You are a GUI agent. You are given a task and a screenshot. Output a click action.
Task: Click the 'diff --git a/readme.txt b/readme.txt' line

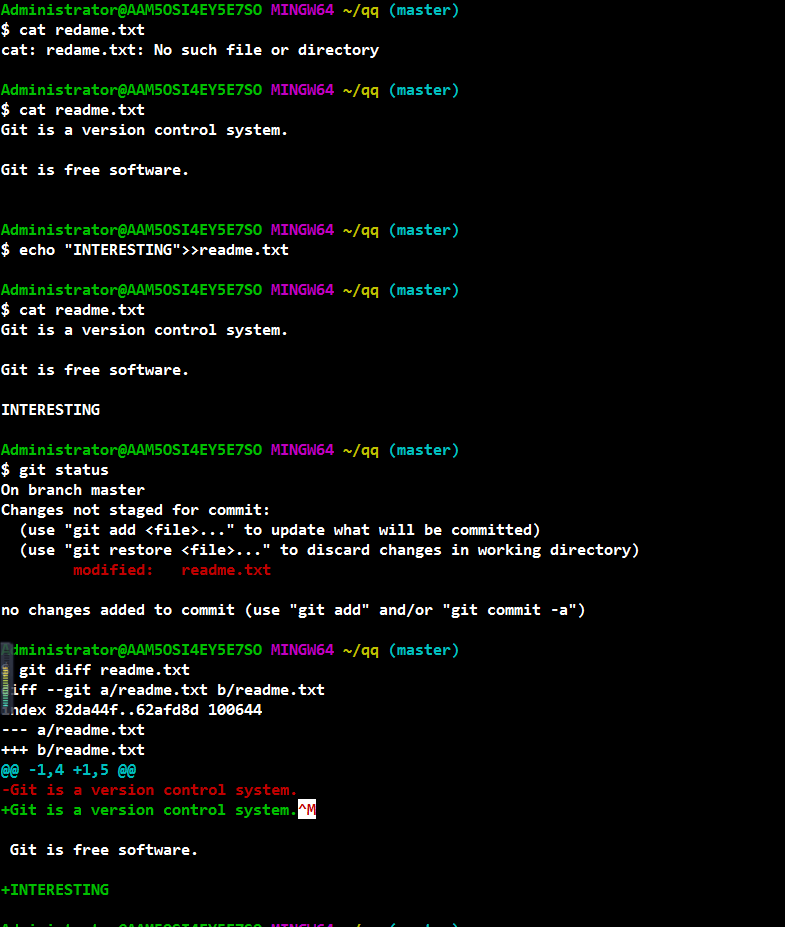pos(163,690)
